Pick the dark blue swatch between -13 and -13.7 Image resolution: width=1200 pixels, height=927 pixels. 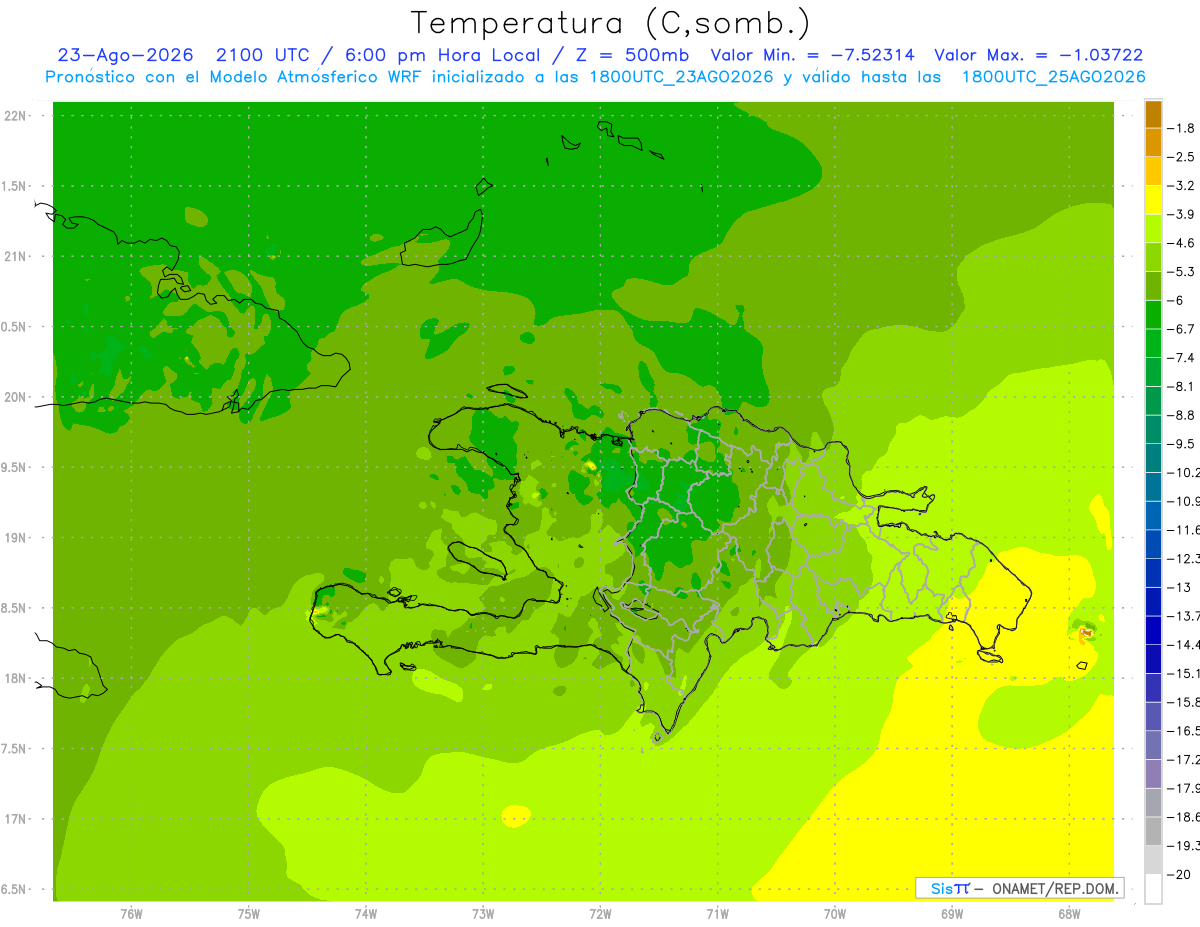[x=1154, y=601]
